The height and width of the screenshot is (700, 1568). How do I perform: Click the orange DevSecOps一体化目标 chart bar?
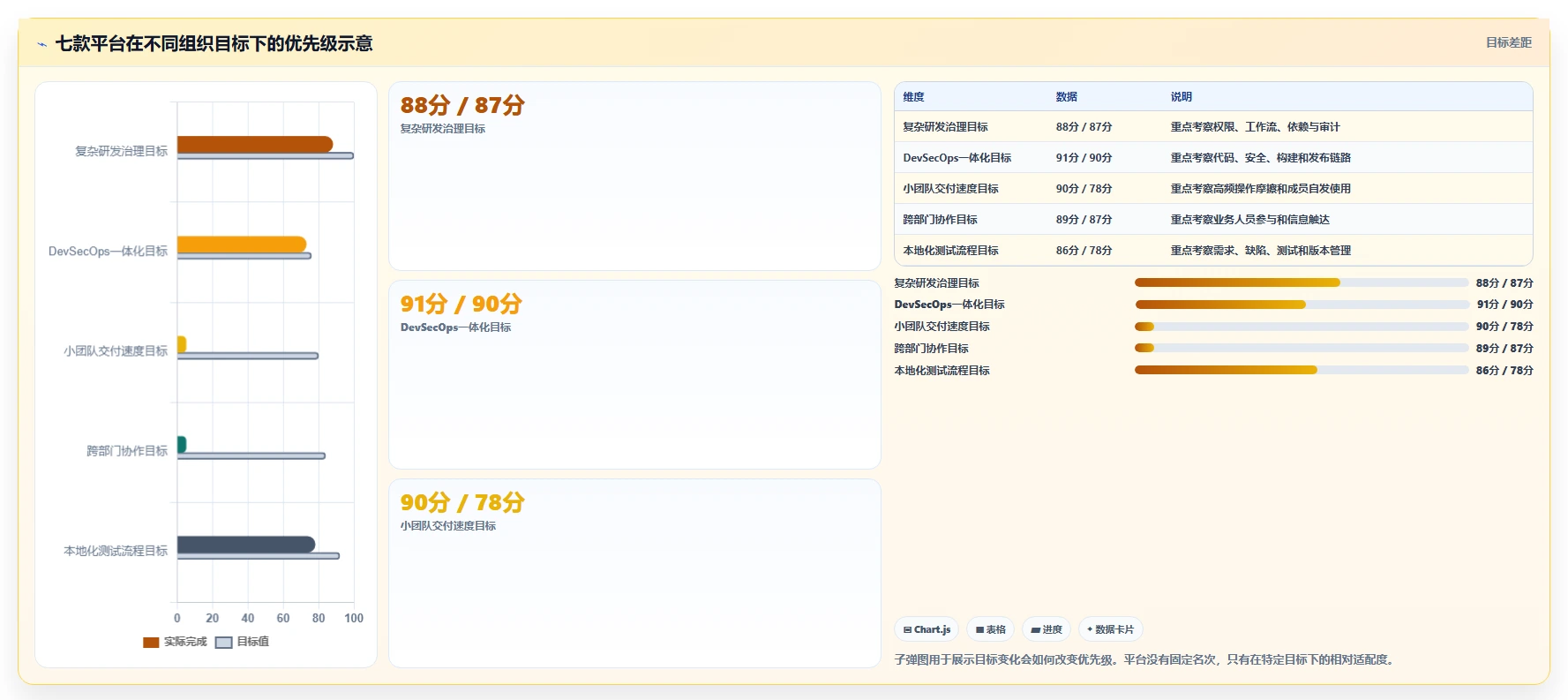[242, 245]
